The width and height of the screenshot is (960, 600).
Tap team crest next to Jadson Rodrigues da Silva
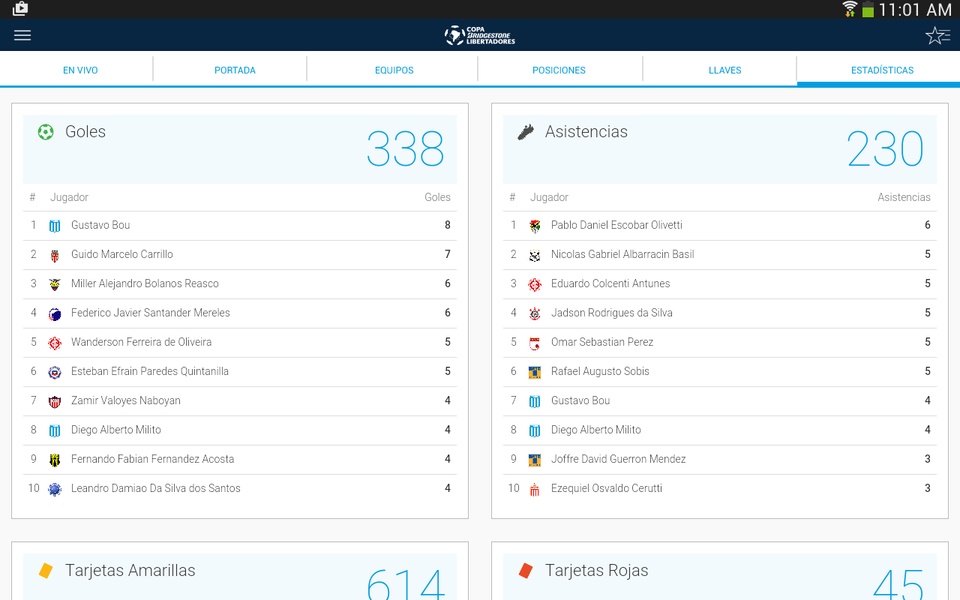534,313
